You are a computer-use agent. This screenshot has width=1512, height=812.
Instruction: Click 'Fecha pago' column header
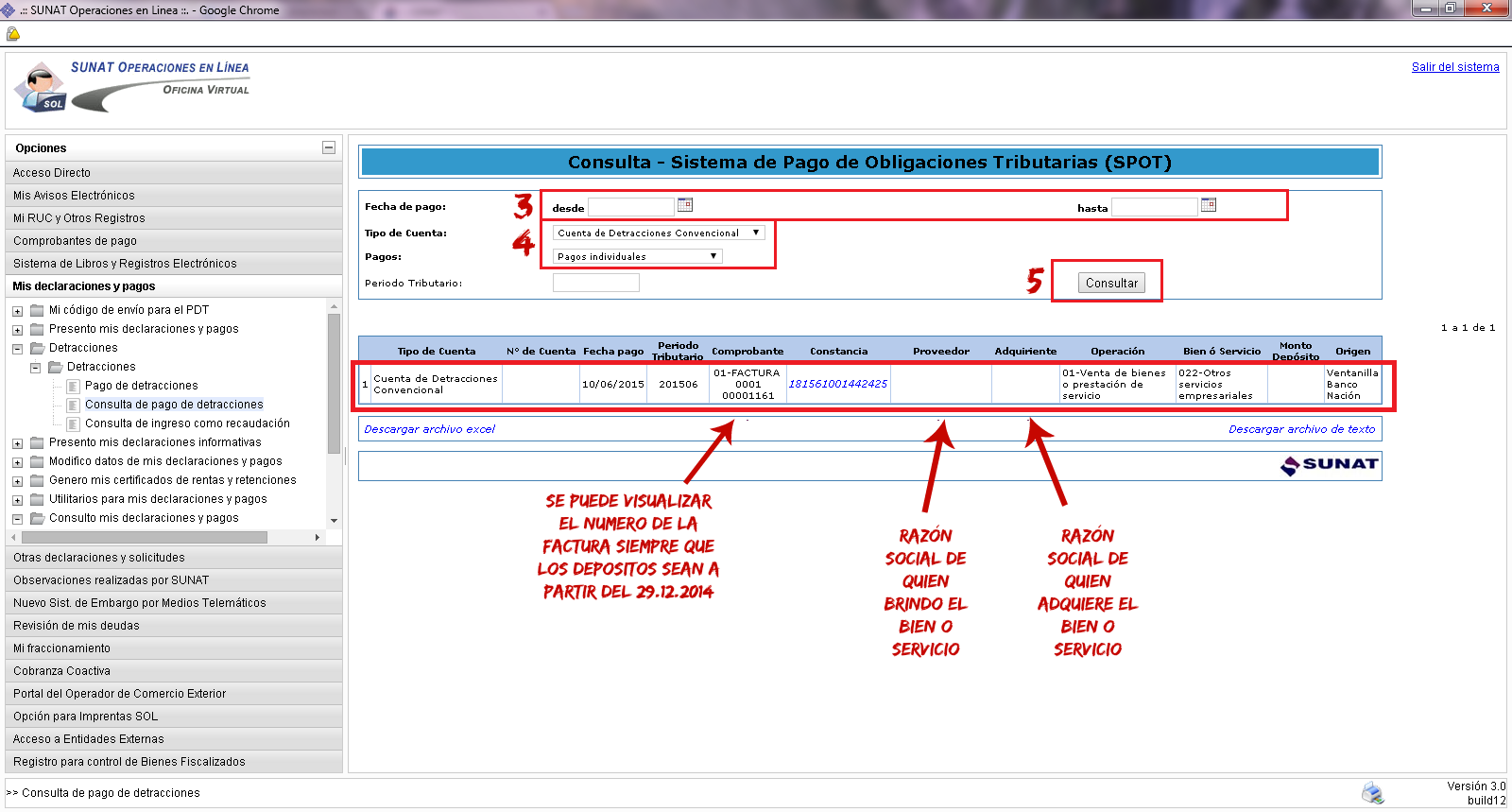(x=613, y=351)
